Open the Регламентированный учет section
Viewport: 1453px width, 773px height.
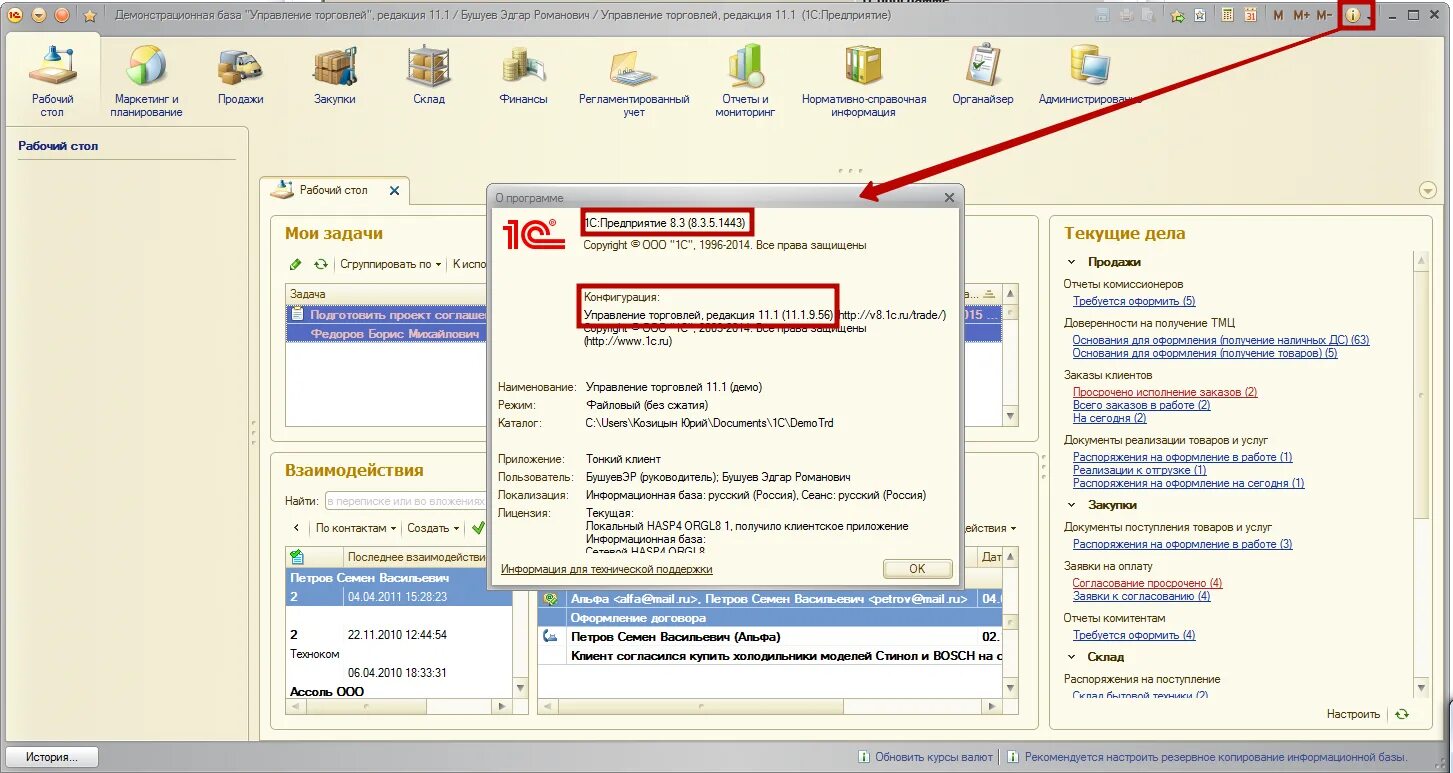click(x=634, y=81)
